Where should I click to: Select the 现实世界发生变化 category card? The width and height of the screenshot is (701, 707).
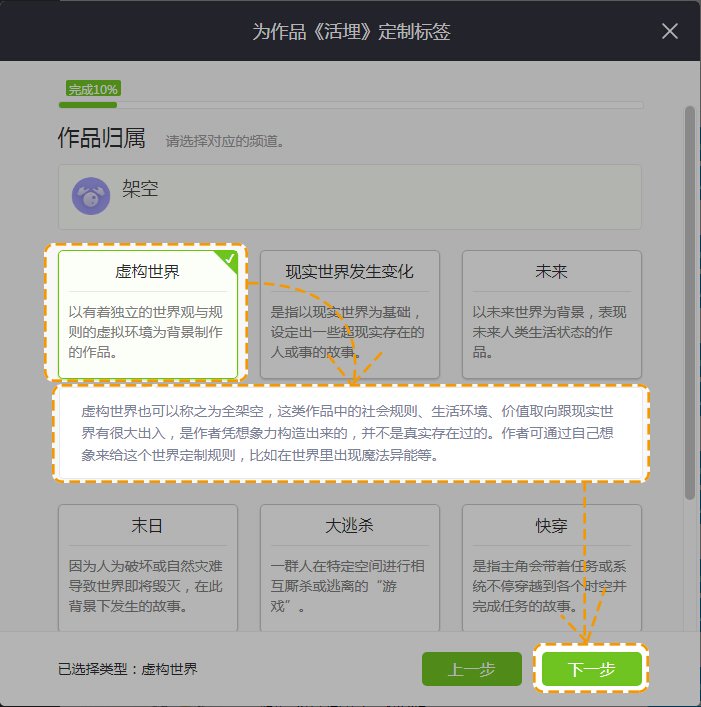349,314
